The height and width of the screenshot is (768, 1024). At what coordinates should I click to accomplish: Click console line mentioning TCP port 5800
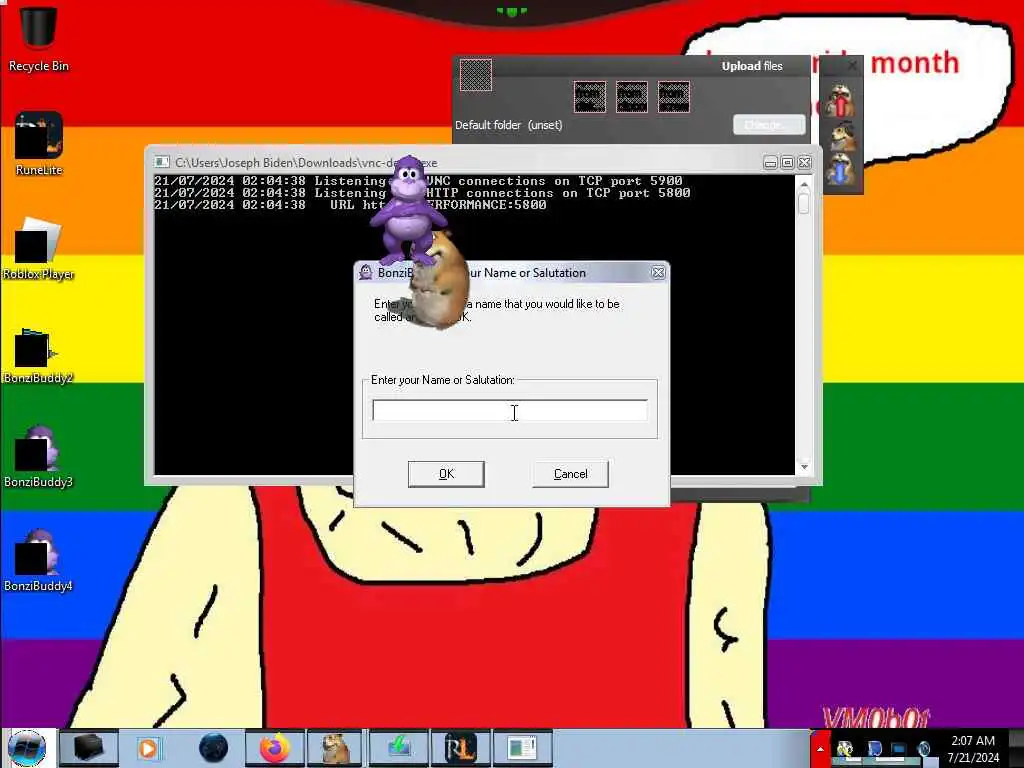coord(422,193)
